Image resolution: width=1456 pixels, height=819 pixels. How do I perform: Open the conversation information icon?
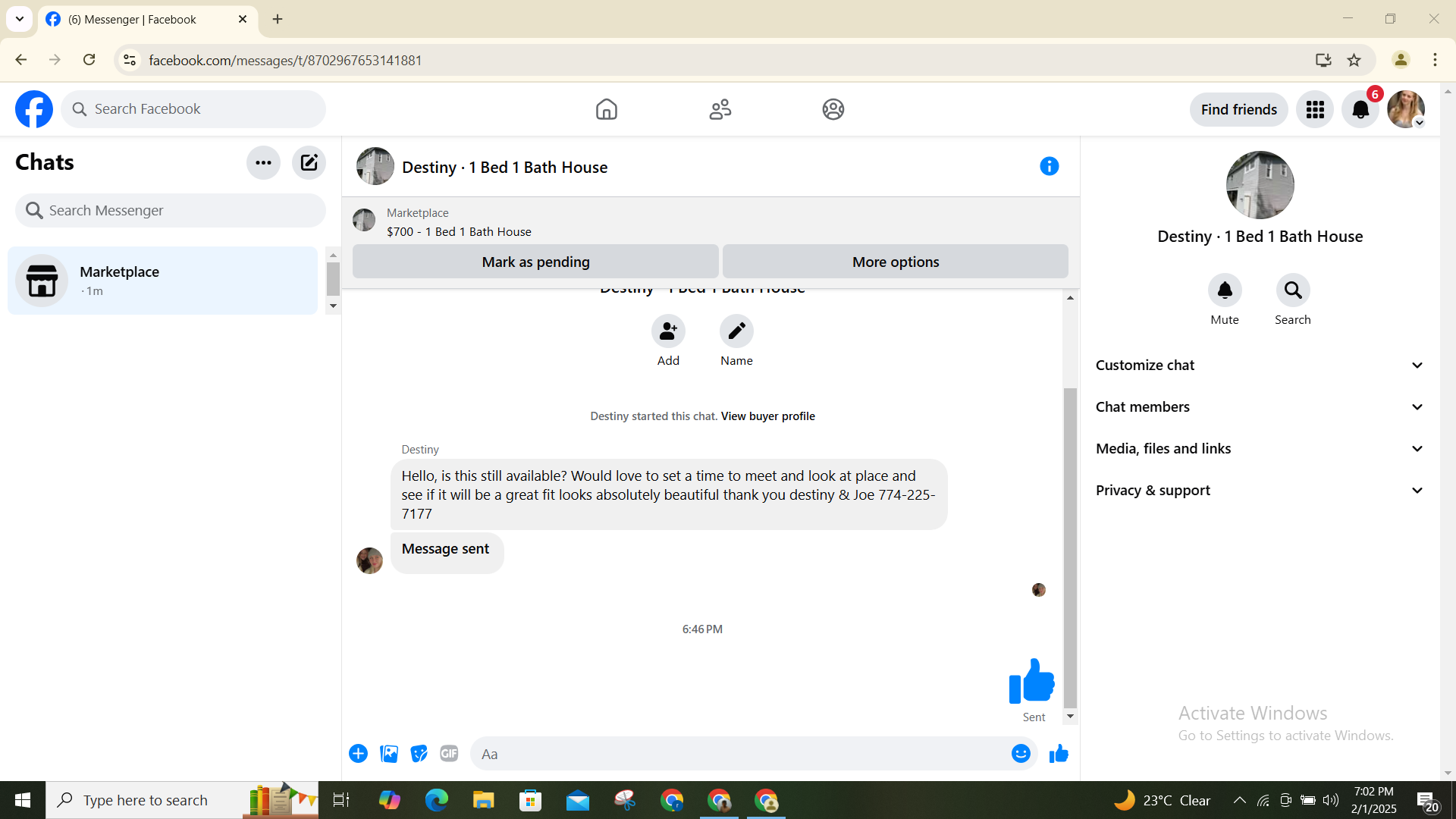[x=1049, y=166]
